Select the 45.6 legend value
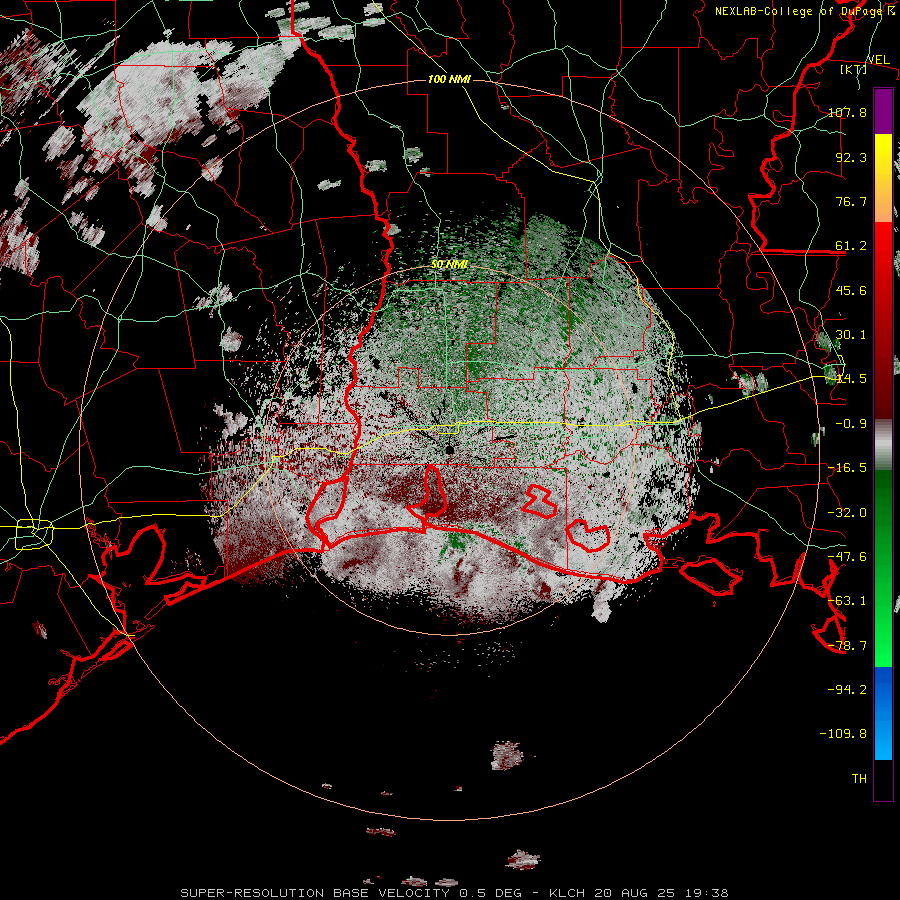 click(851, 290)
